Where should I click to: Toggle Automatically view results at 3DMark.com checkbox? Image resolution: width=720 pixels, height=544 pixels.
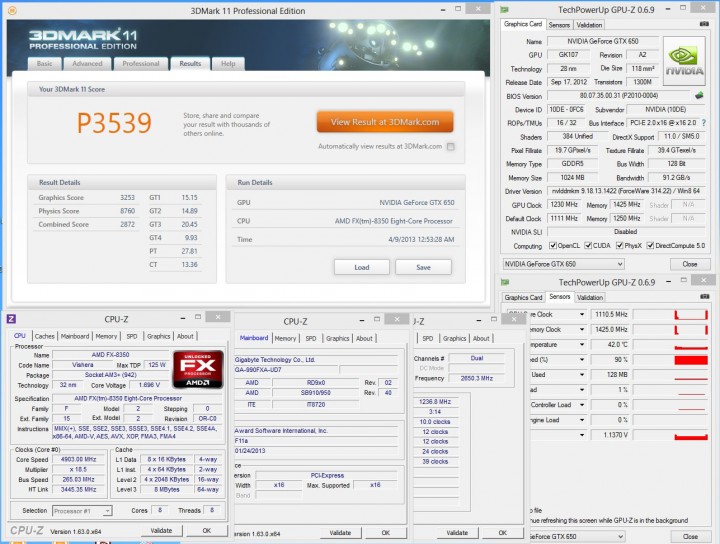[x=450, y=146]
